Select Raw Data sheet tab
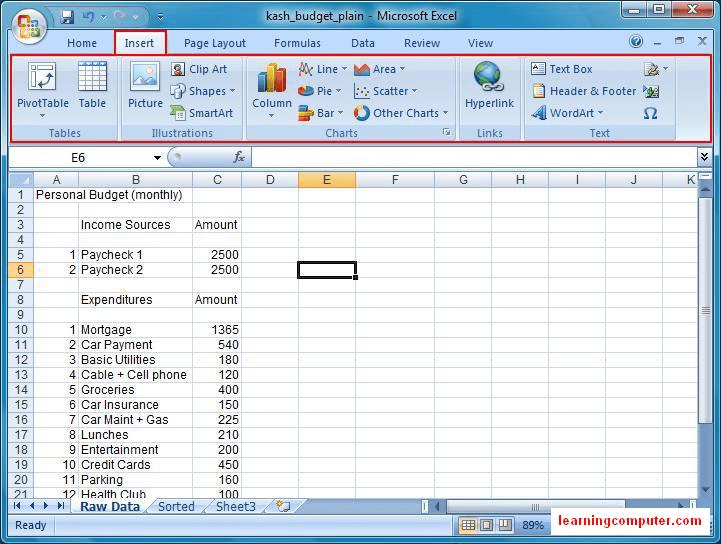 pos(110,507)
